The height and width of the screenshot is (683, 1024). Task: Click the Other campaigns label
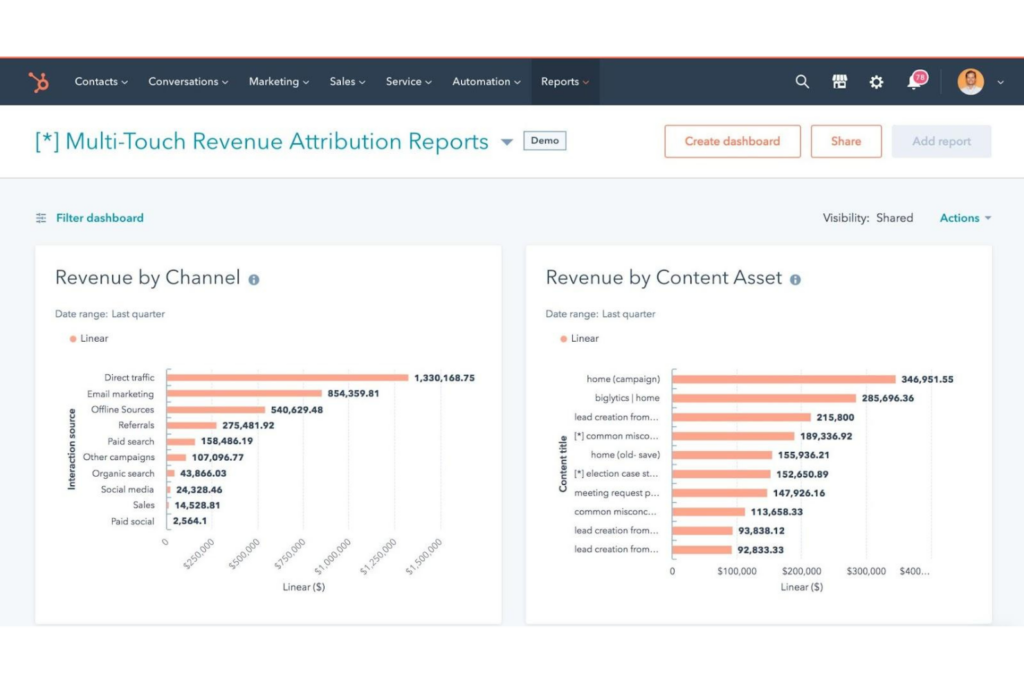pyautogui.click(x=119, y=457)
